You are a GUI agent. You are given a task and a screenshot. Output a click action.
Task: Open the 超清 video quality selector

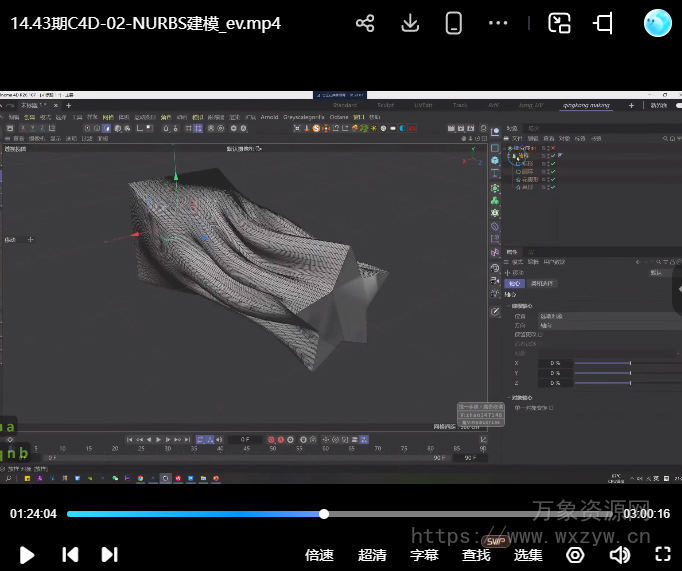pyautogui.click(x=372, y=555)
